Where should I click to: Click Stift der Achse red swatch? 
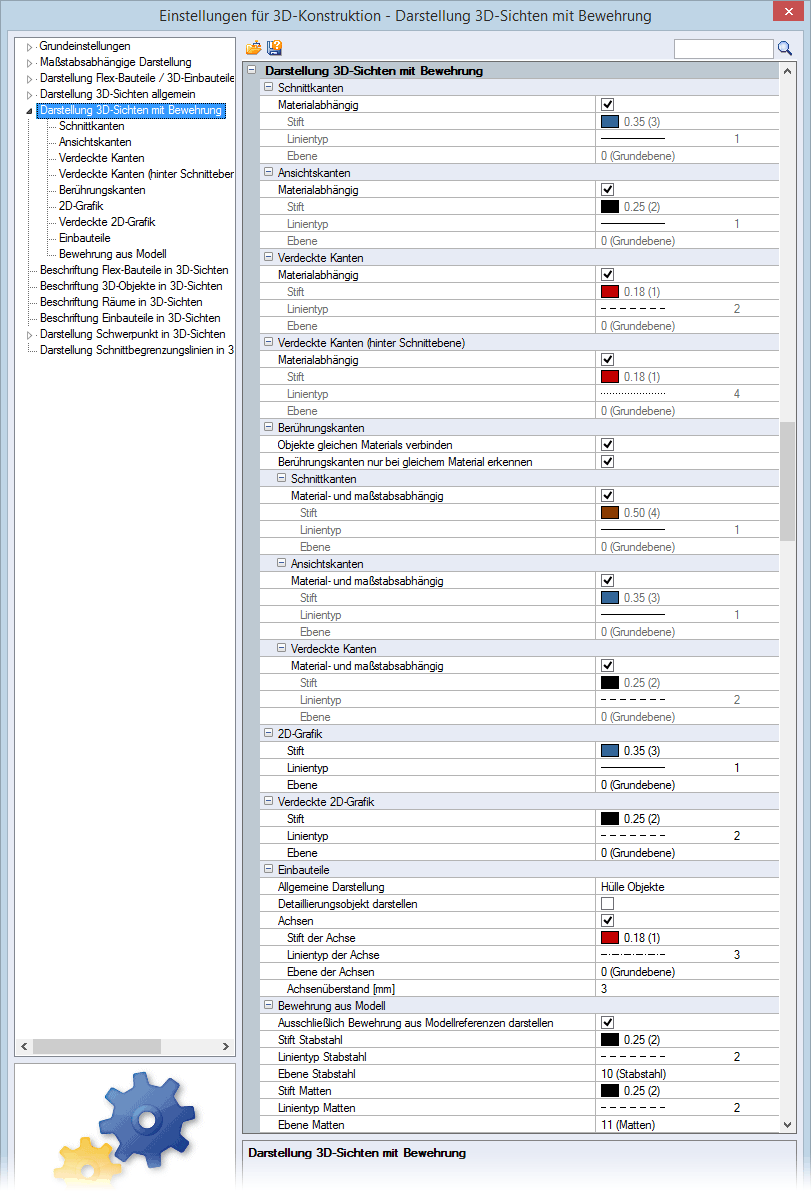pyautogui.click(x=610, y=938)
